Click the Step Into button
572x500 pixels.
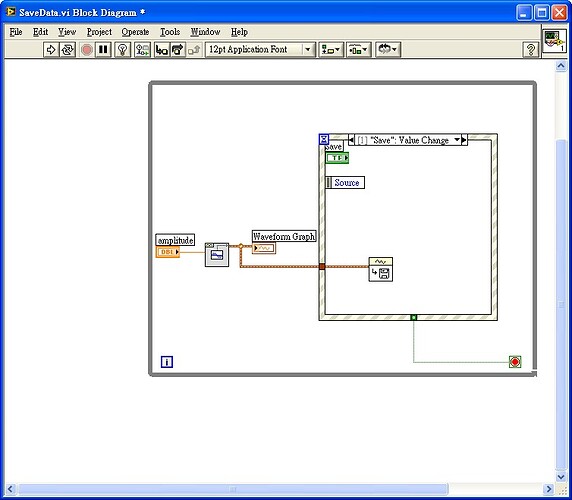[x=162, y=50]
